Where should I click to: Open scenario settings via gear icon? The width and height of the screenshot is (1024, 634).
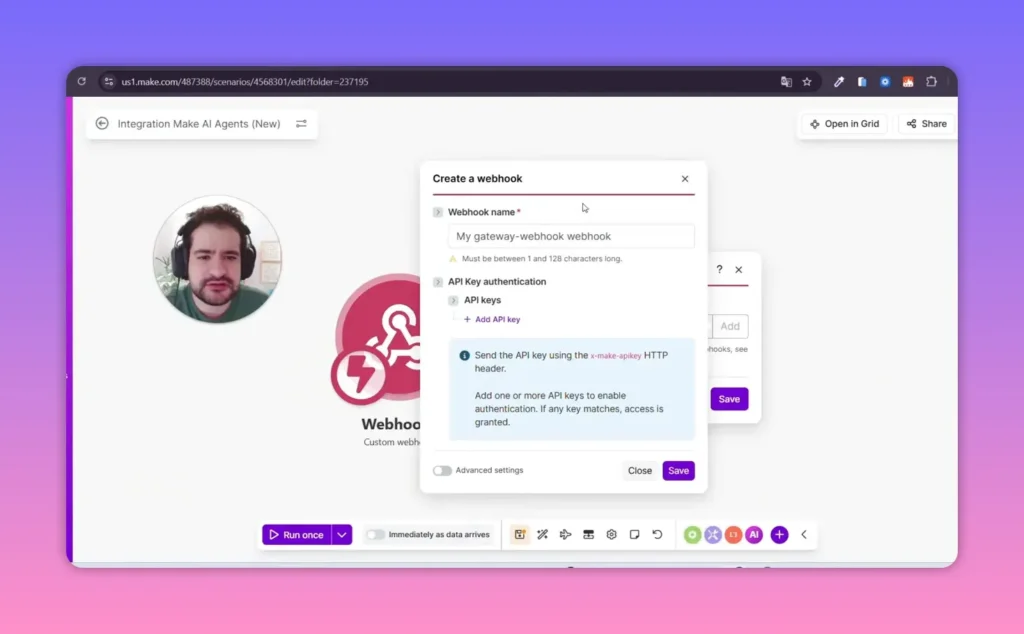click(x=611, y=534)
